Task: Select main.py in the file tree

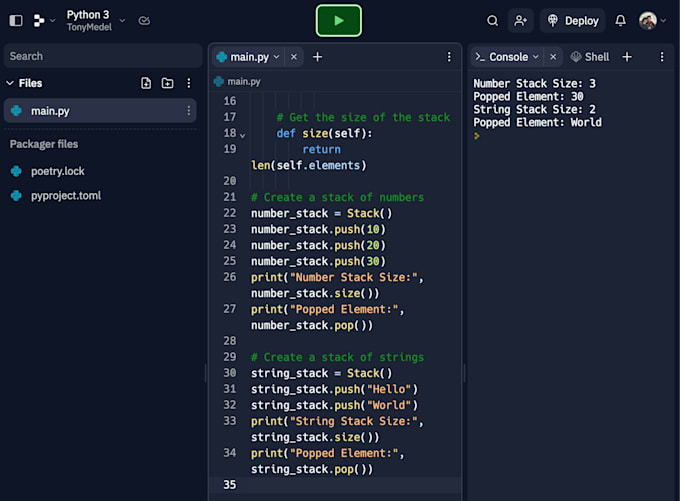Action: click(100, 111)
